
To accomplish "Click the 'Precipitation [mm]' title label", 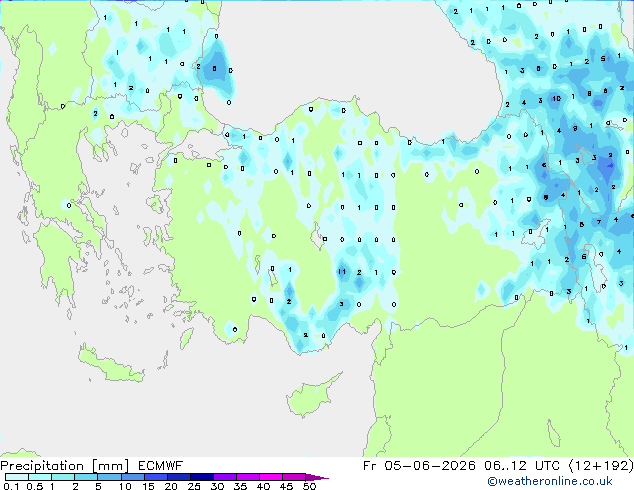I will 65,466.
